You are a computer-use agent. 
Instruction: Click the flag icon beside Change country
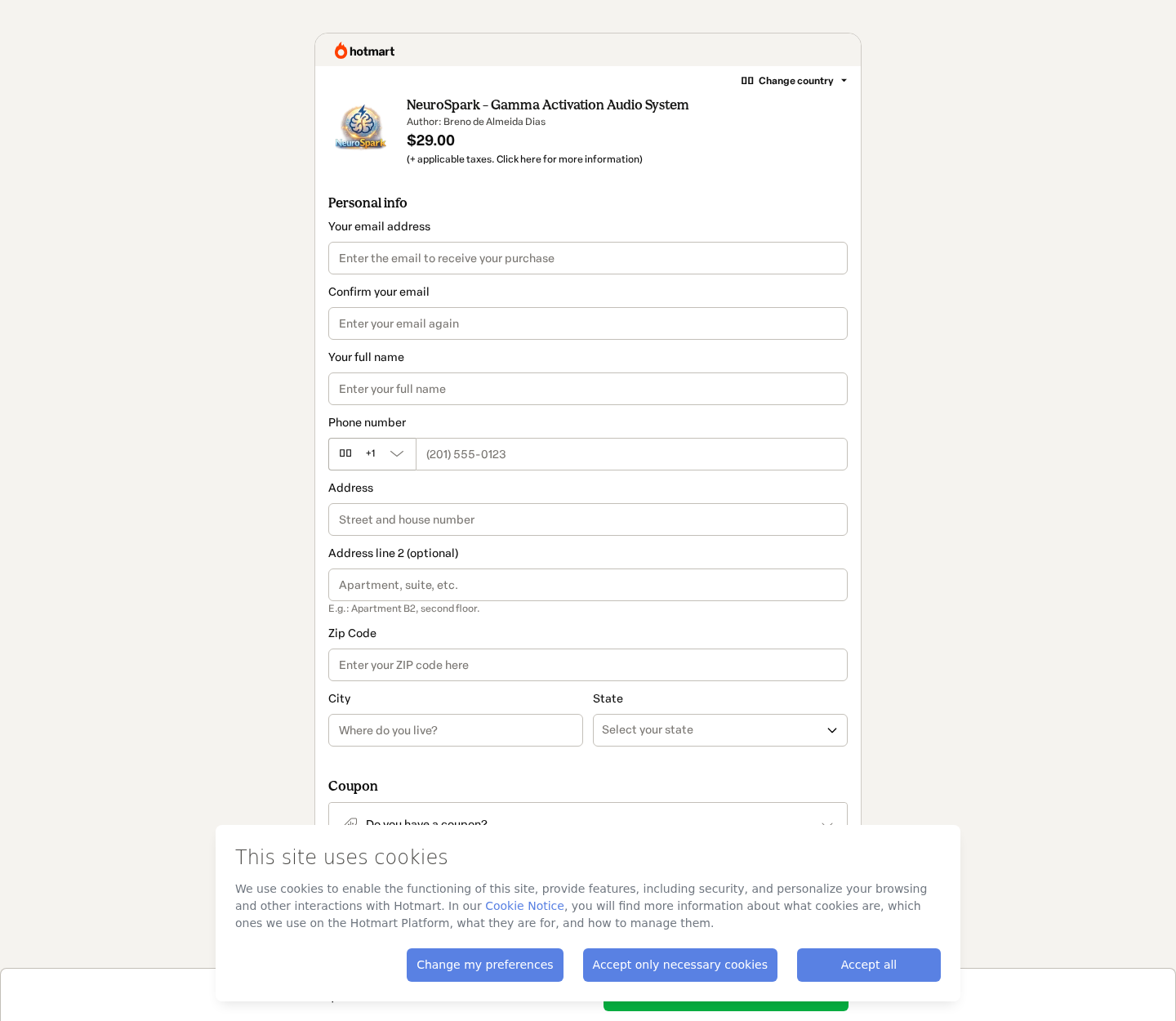(x=747, y=81)
